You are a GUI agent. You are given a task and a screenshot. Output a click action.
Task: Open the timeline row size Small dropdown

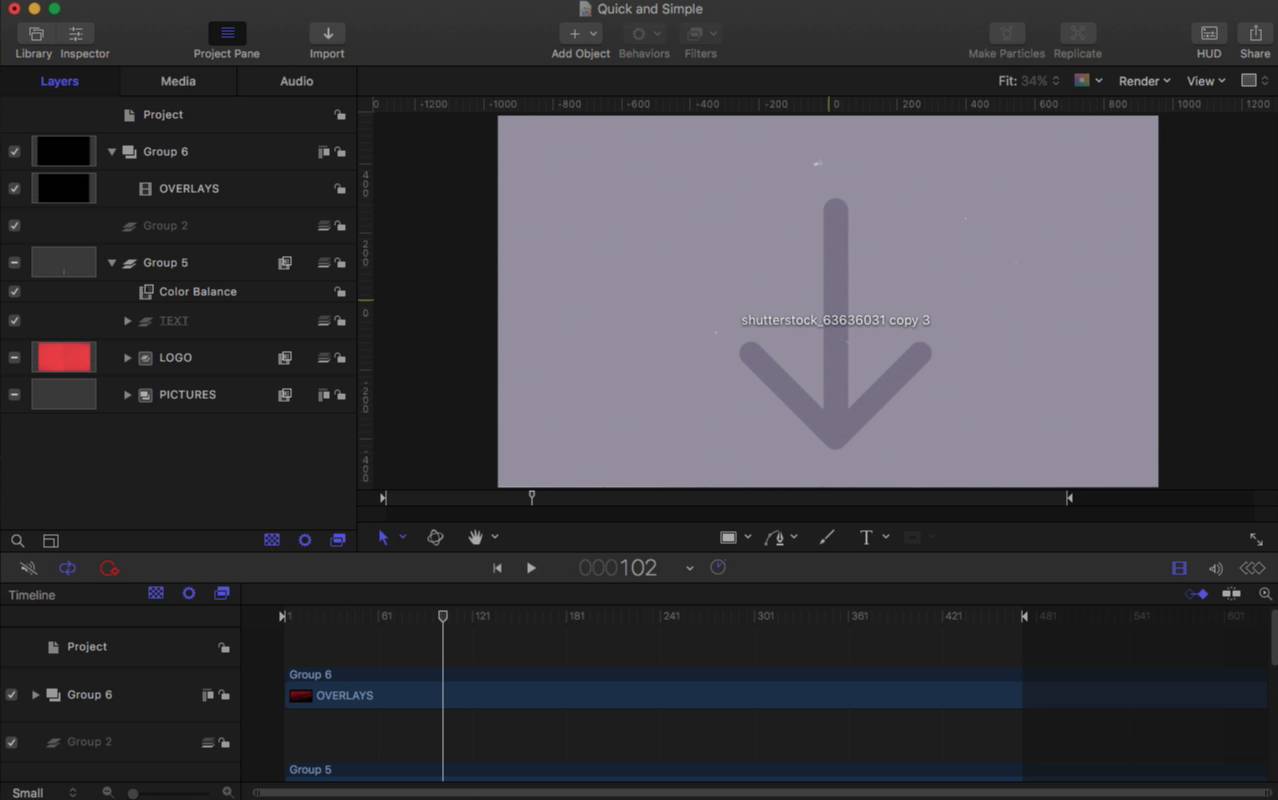(44, 793)
